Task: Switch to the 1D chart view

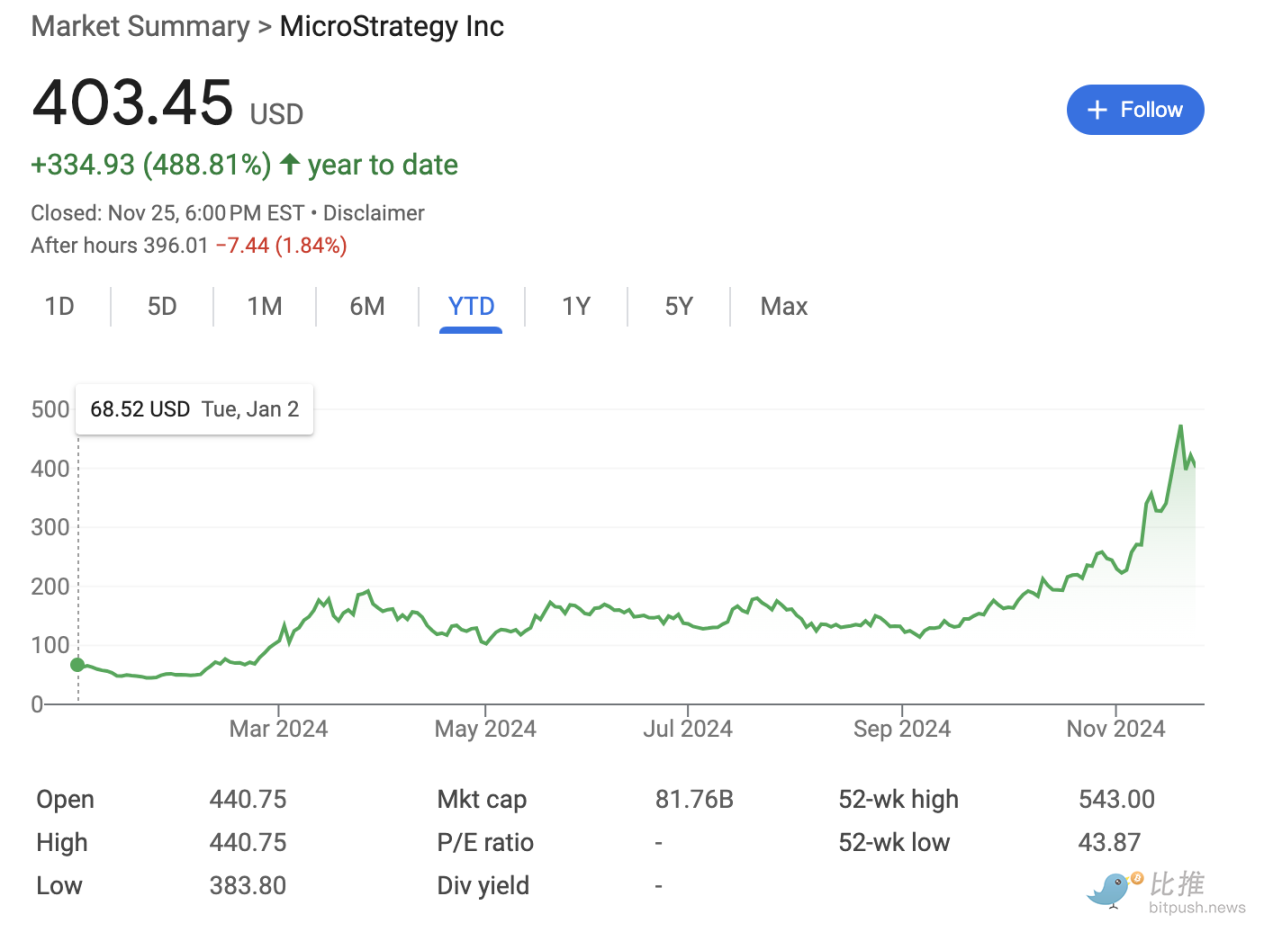Action: [58, 306]
